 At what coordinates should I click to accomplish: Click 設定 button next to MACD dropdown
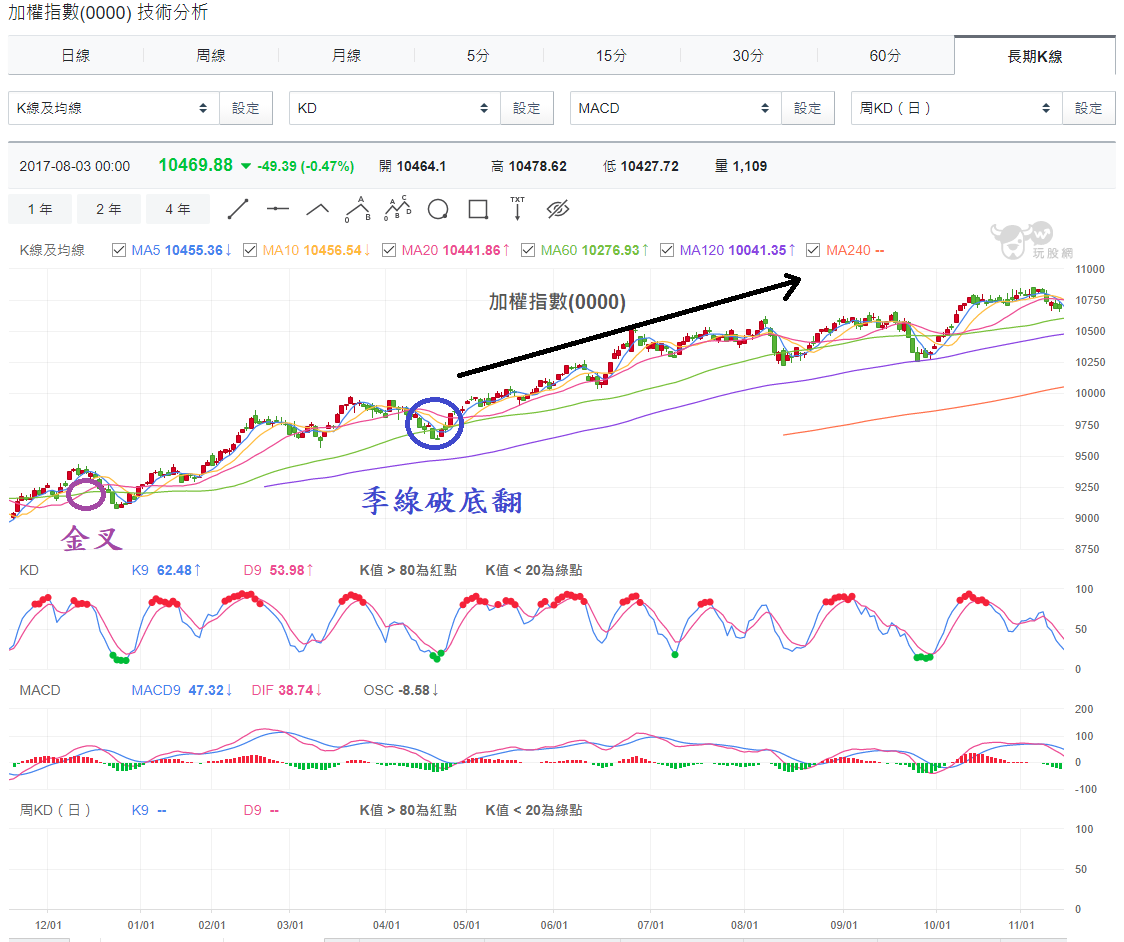click(808, 108)
